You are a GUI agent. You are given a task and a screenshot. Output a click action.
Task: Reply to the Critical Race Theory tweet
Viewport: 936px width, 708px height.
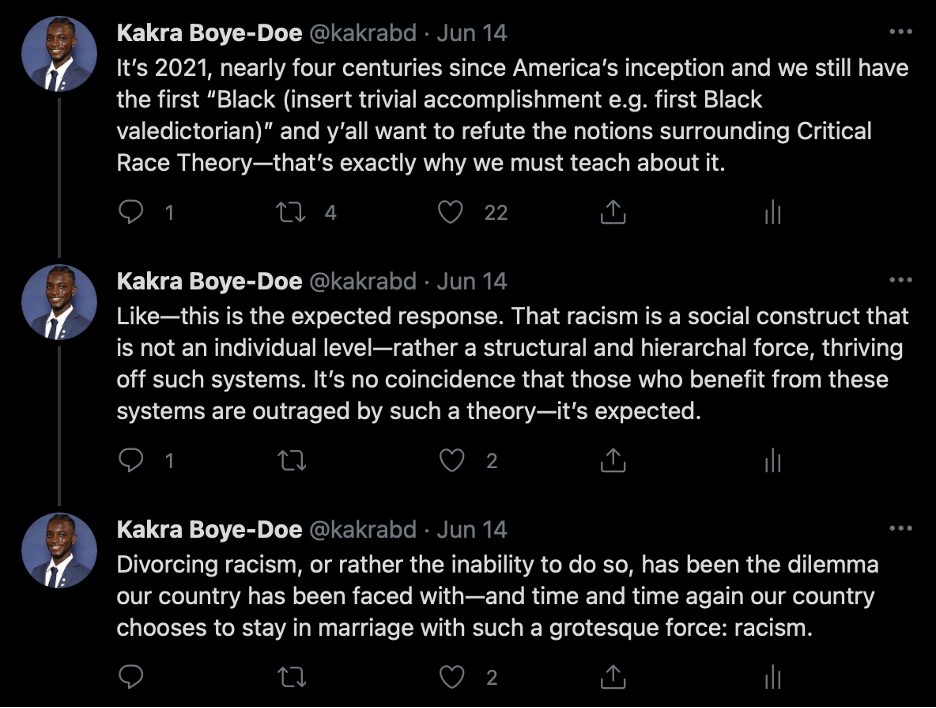[x=132, y=212]
